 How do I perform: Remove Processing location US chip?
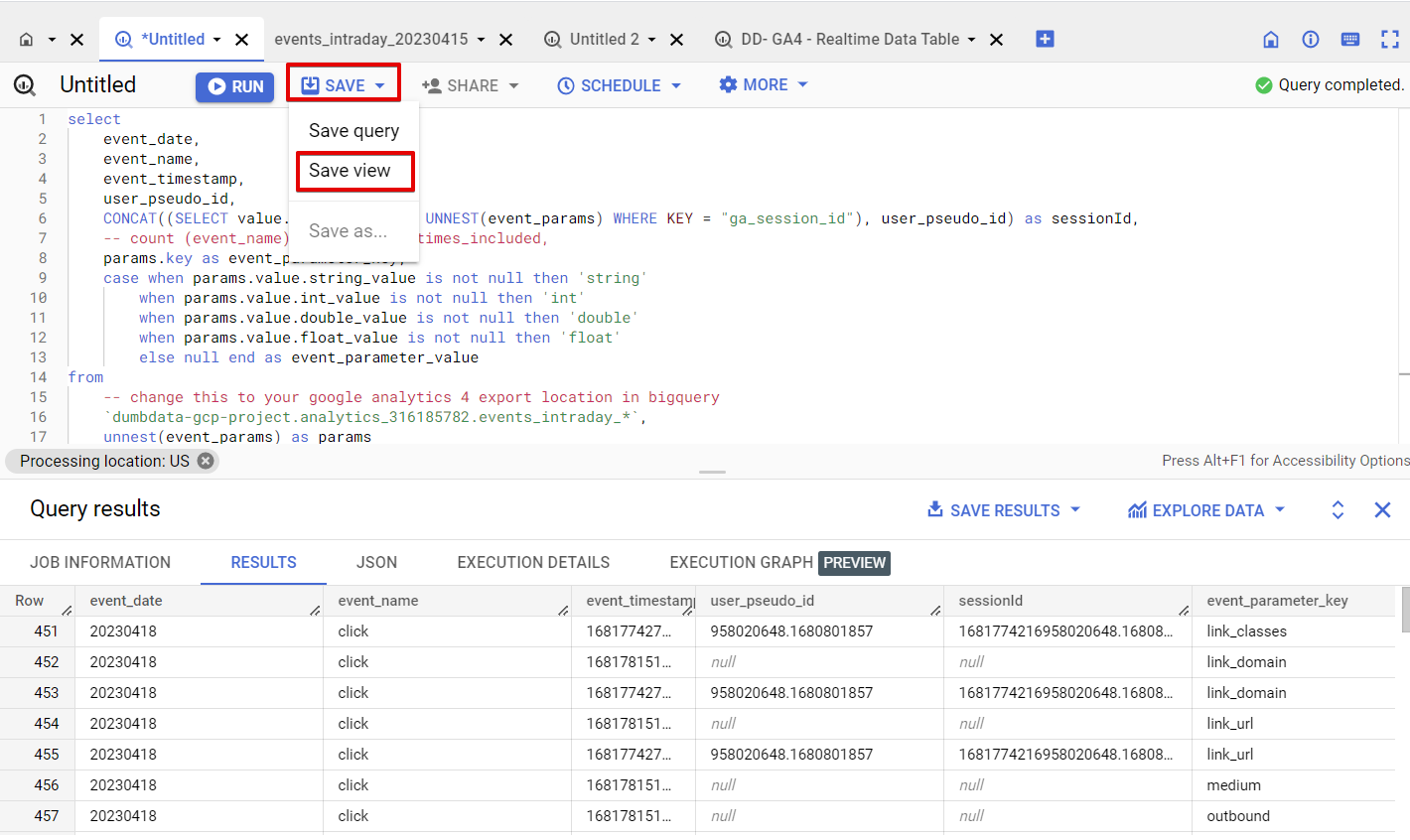[x=206, y=461]
